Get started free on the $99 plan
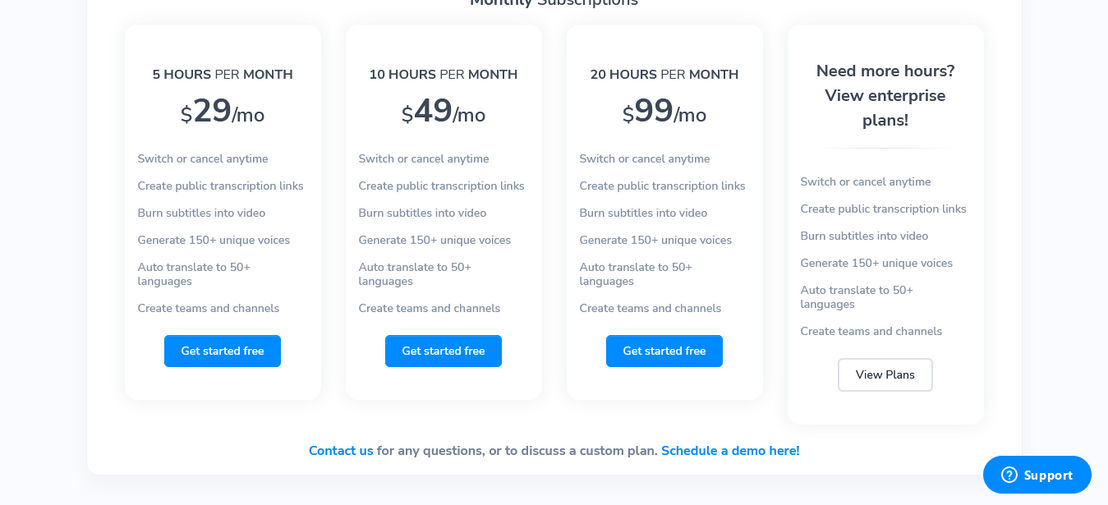 pos(664,351)
